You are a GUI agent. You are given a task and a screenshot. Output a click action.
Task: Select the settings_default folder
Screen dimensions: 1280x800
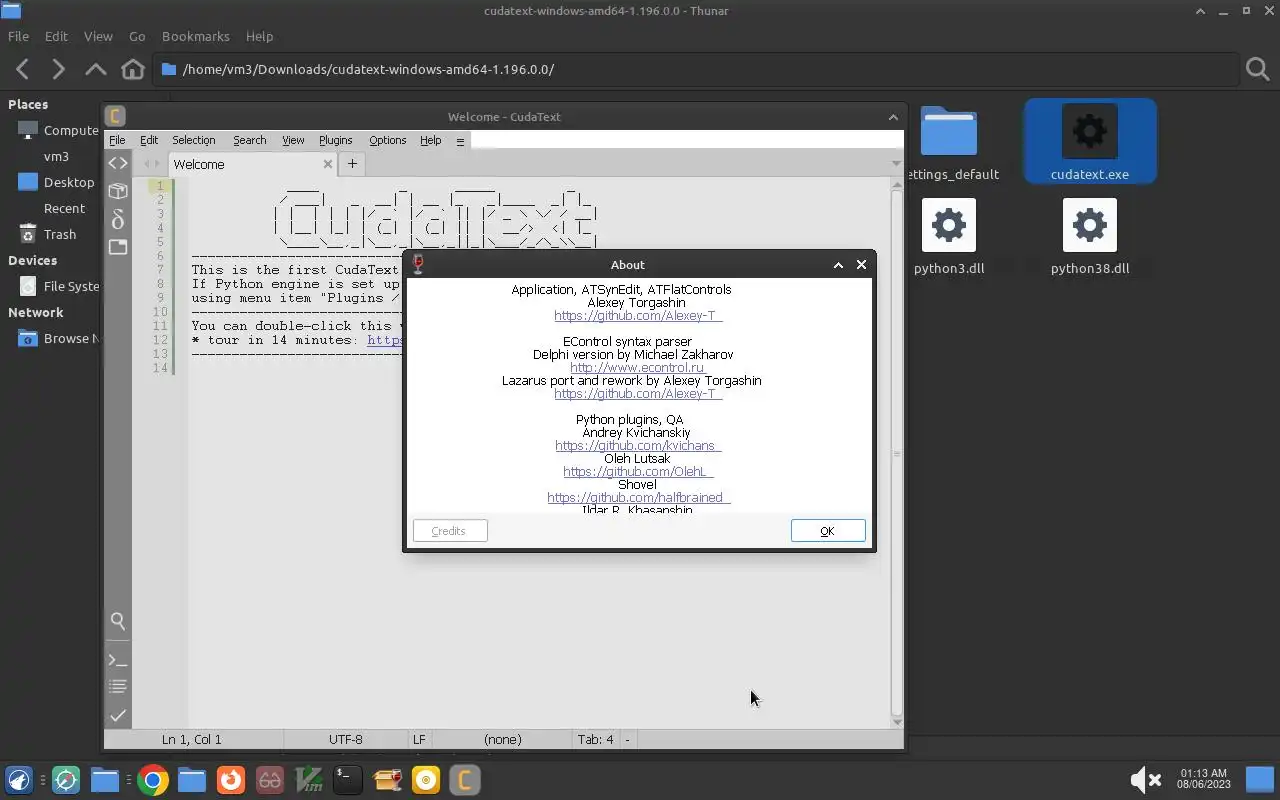949,143
